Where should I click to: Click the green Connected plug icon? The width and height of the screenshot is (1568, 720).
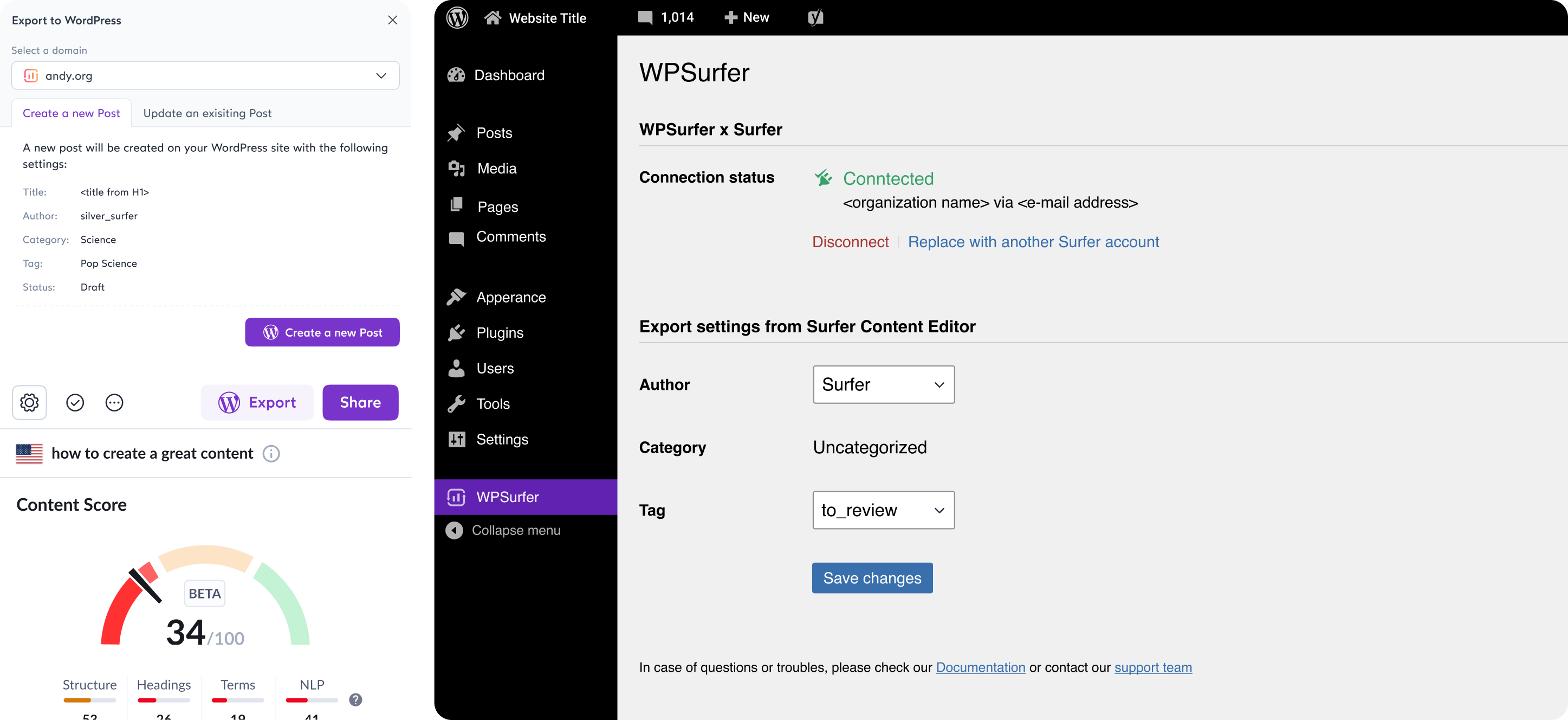pos(823,178)
